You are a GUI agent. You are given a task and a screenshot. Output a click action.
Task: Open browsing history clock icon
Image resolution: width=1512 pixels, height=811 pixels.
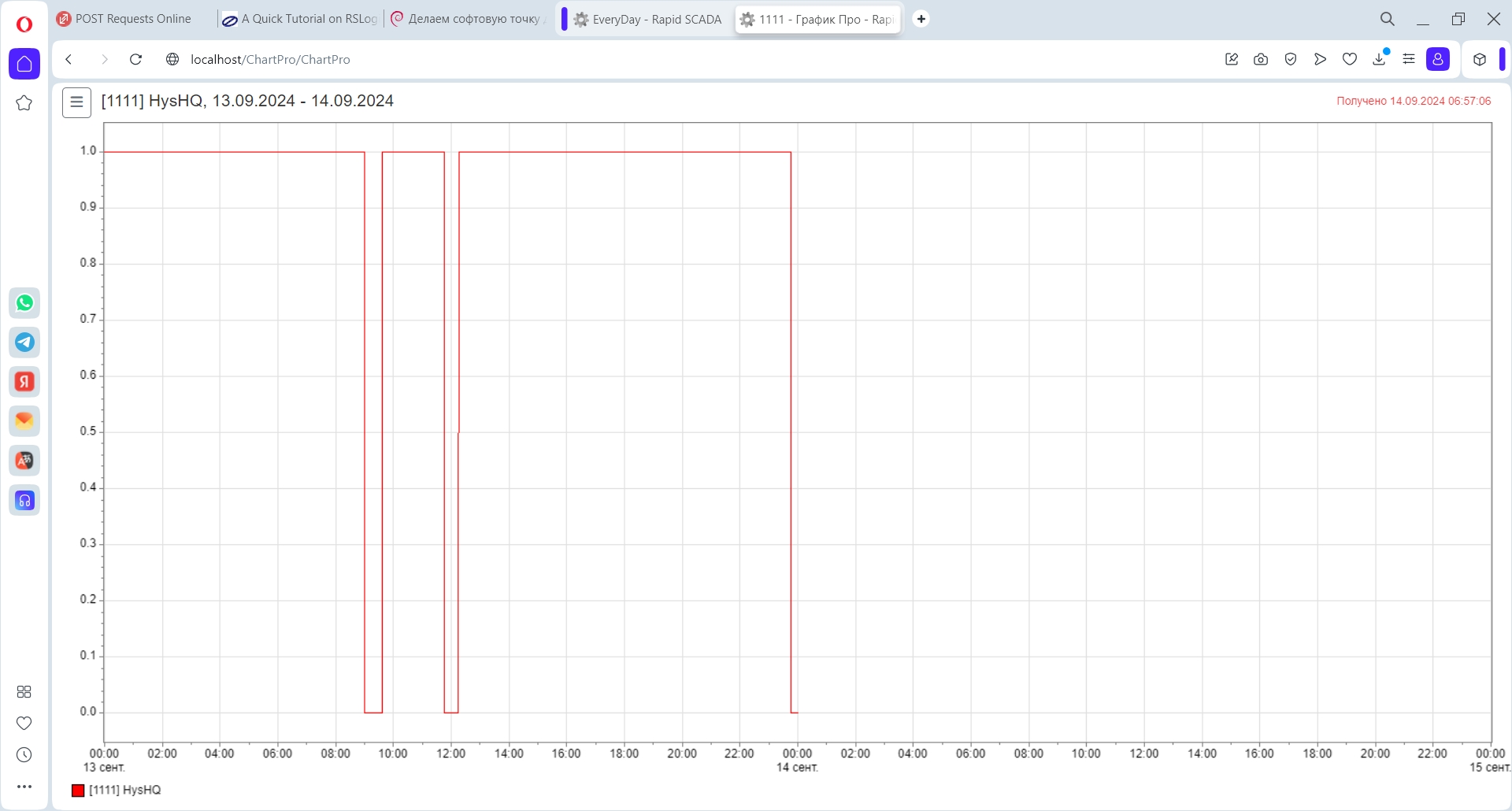(x=24, y=755)
